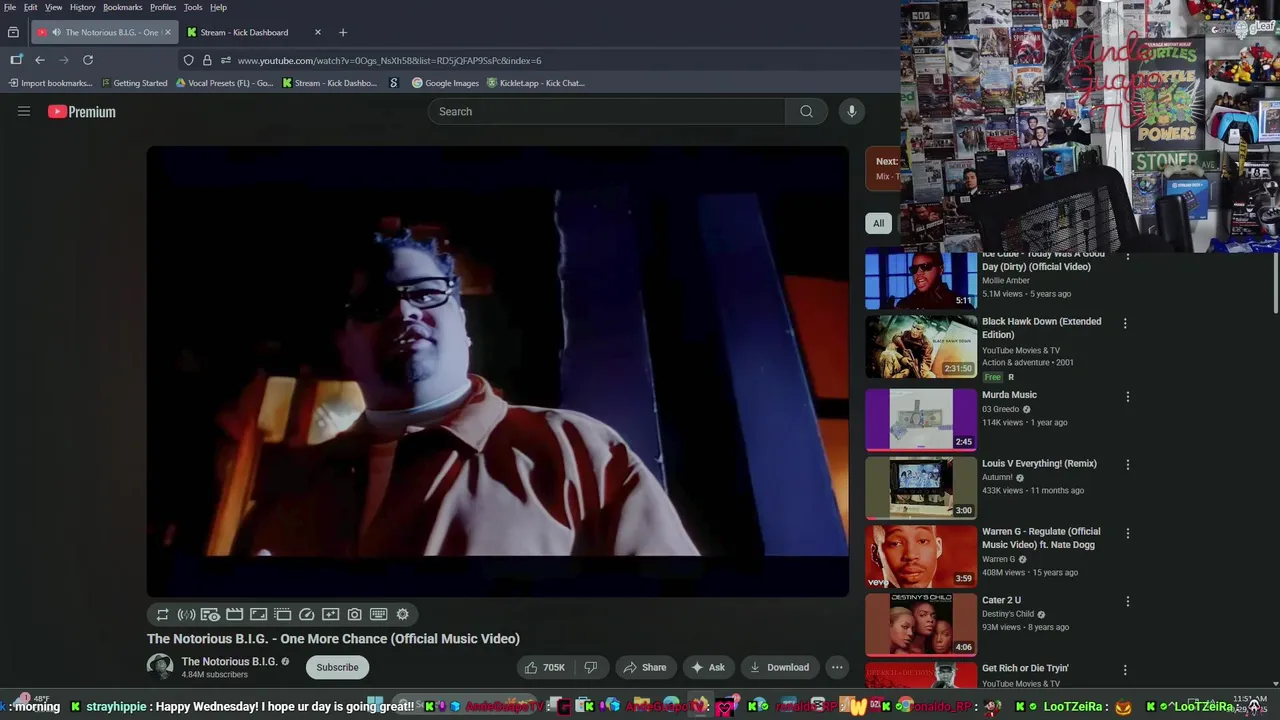
Task: Open options for Get Rich or Die Tryin'
Action: click(1125, 670)
